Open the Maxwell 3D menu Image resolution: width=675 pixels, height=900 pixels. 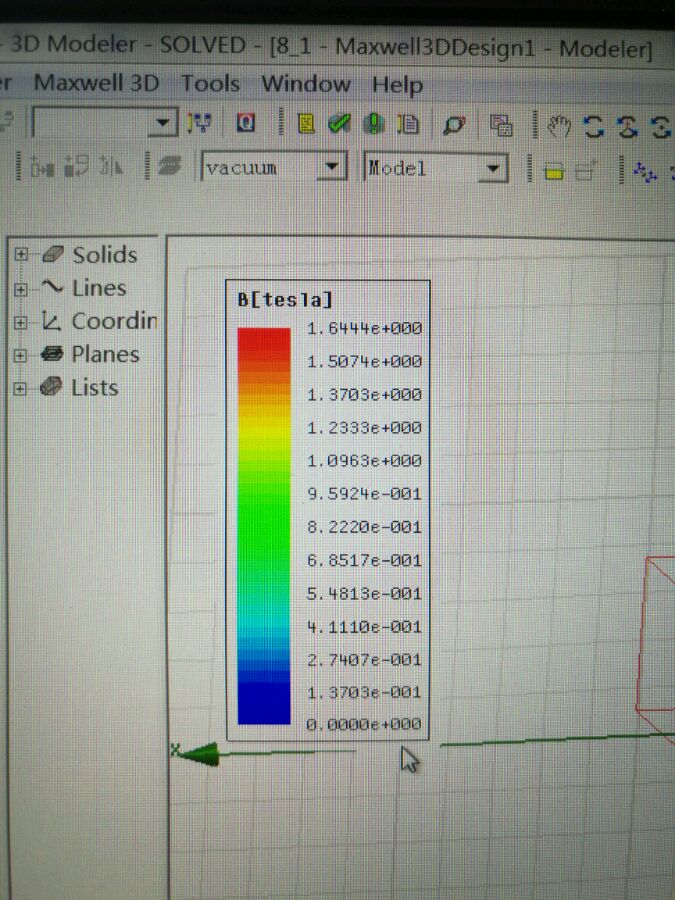coord(96,83)
